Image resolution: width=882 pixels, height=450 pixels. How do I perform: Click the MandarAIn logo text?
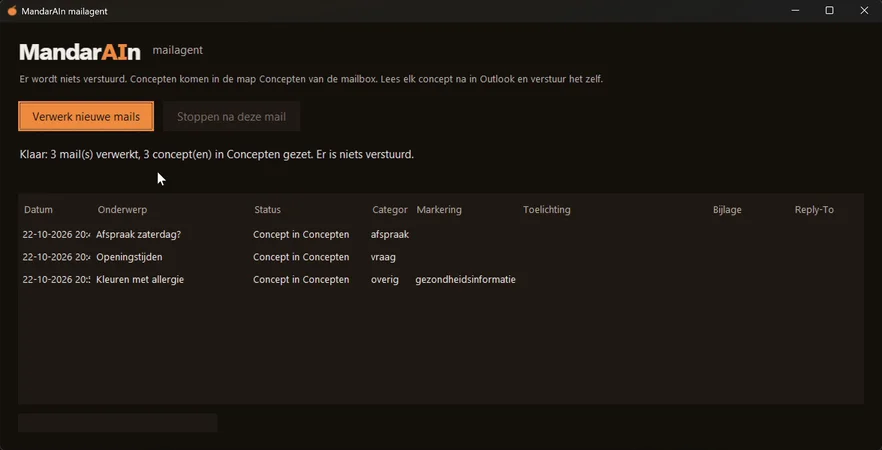[80, 52]
